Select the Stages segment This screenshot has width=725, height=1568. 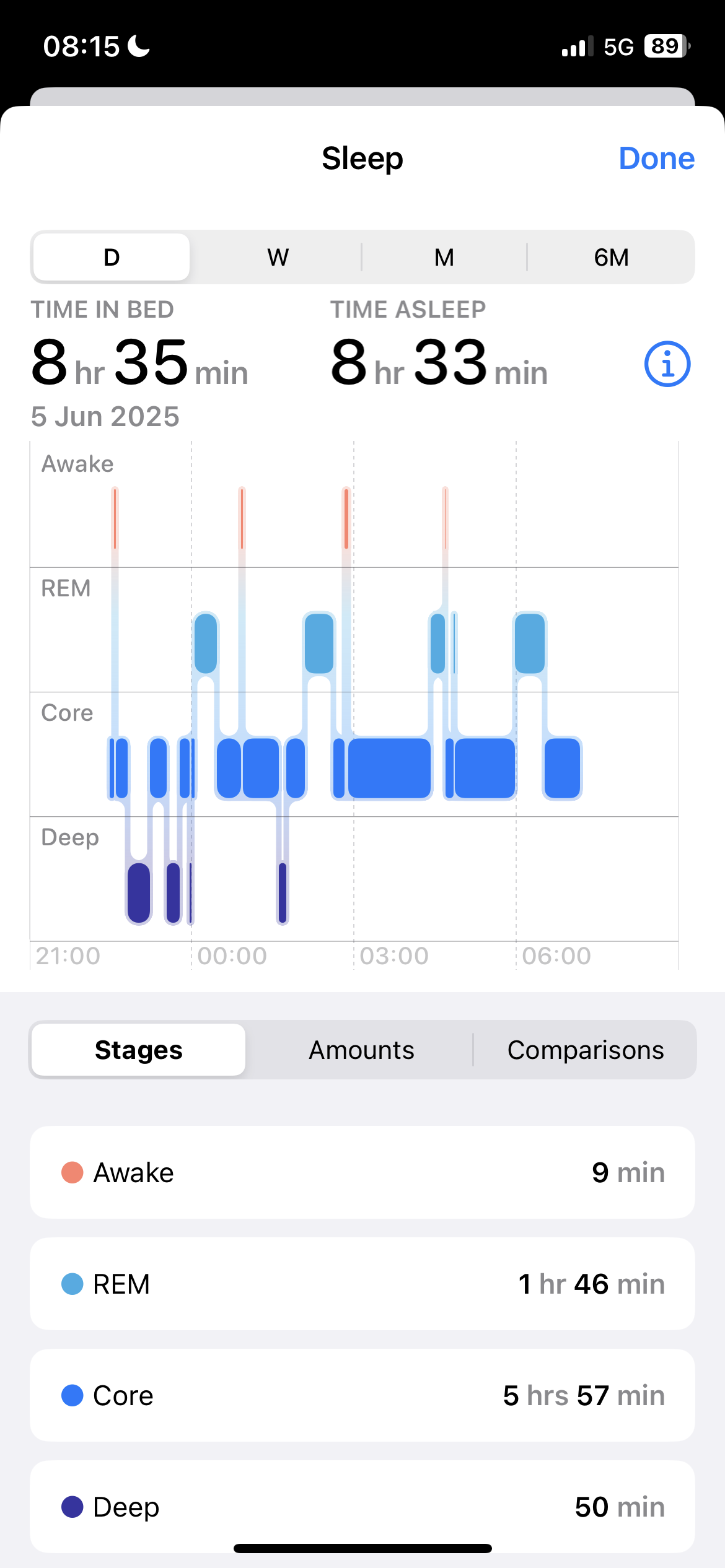[x=139, y=1050]
